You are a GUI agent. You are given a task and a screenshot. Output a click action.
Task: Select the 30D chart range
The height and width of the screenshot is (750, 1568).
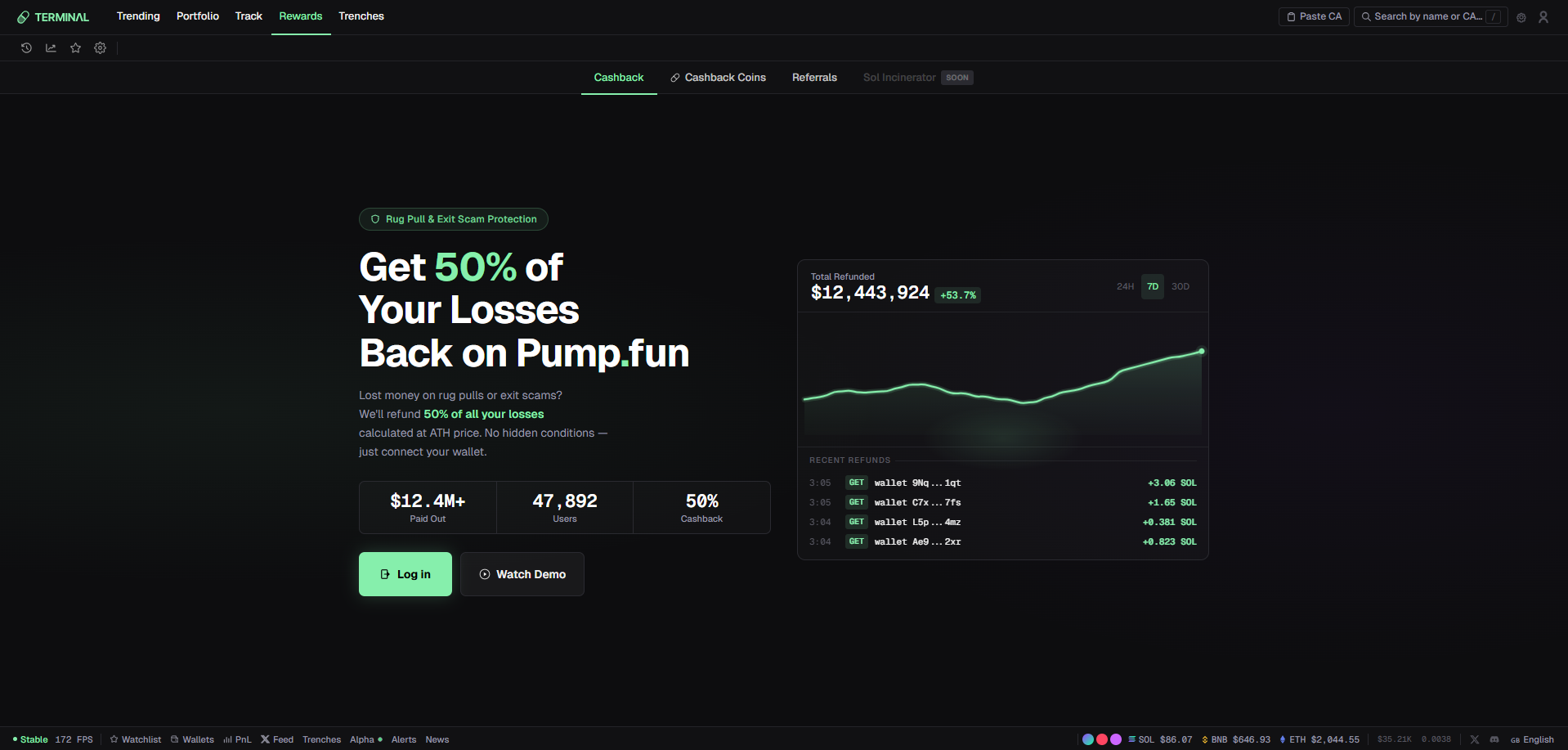[x=1180, y=286]
